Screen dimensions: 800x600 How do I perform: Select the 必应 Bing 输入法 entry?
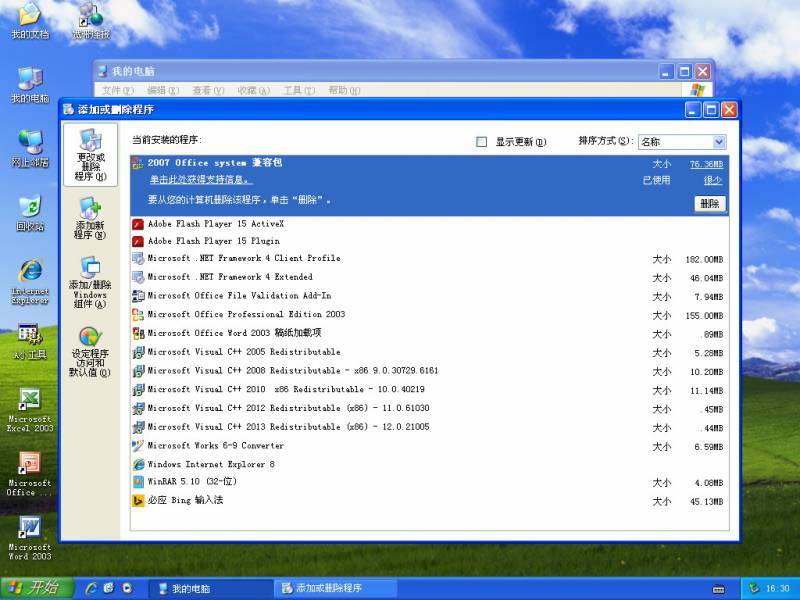click(x=429, y=501)
